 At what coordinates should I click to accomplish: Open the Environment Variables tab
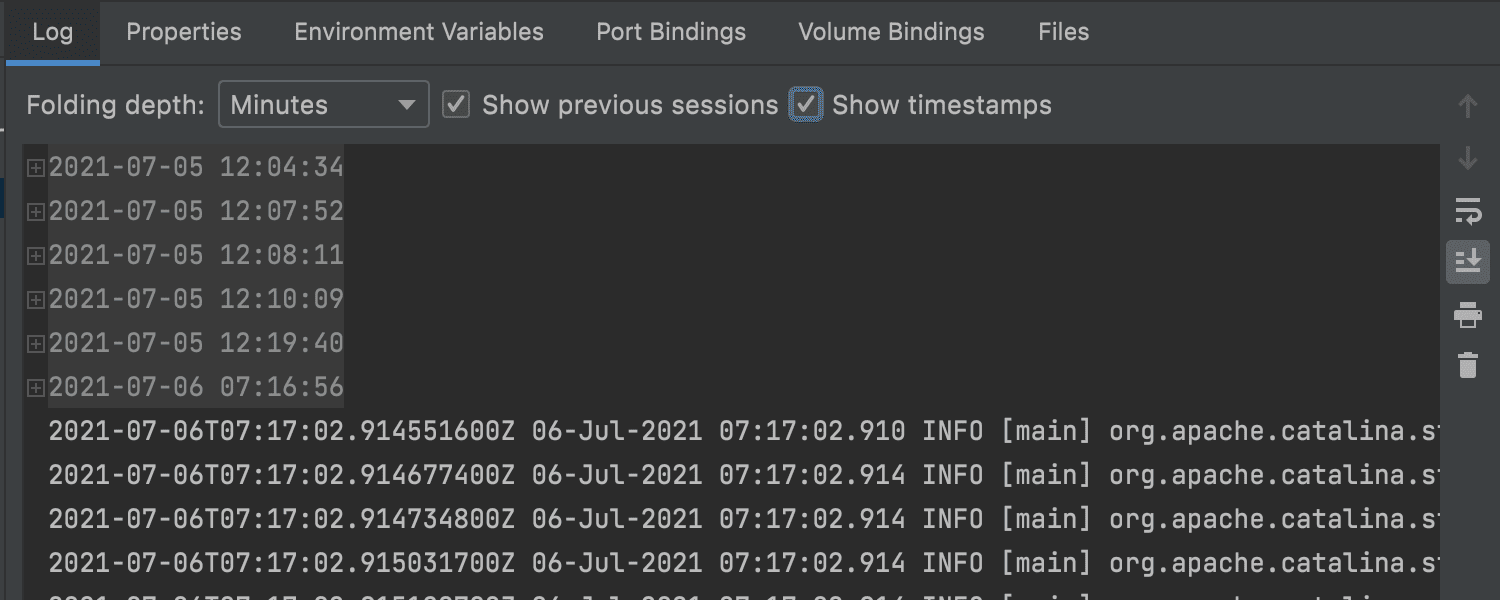tap(419, 32)
